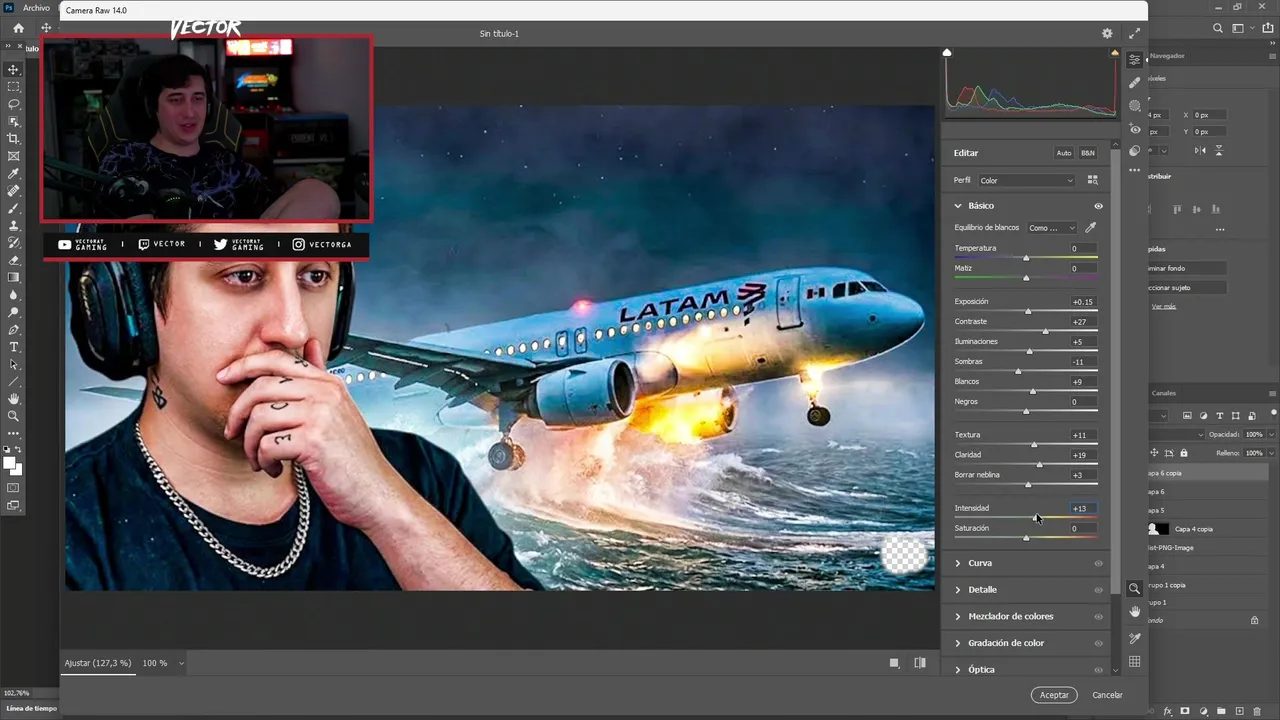Image resolution: width=1280 pixels, height=720 pixels.
Task: Toggle highlight clipping warning in histogram
Action: coord(1115,52)
